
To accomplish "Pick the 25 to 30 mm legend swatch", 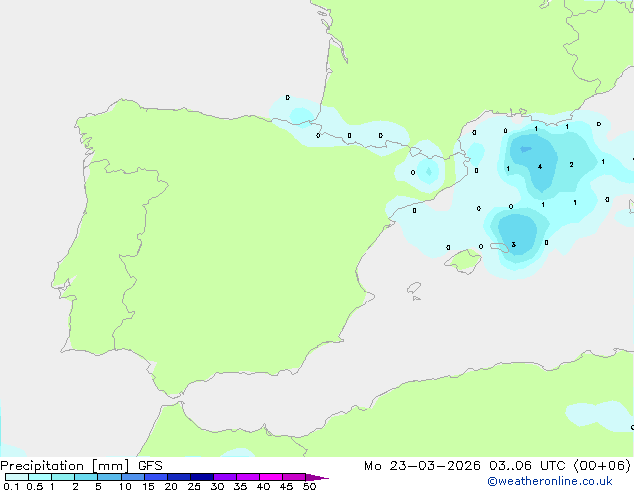I will (x=202, y=477).
